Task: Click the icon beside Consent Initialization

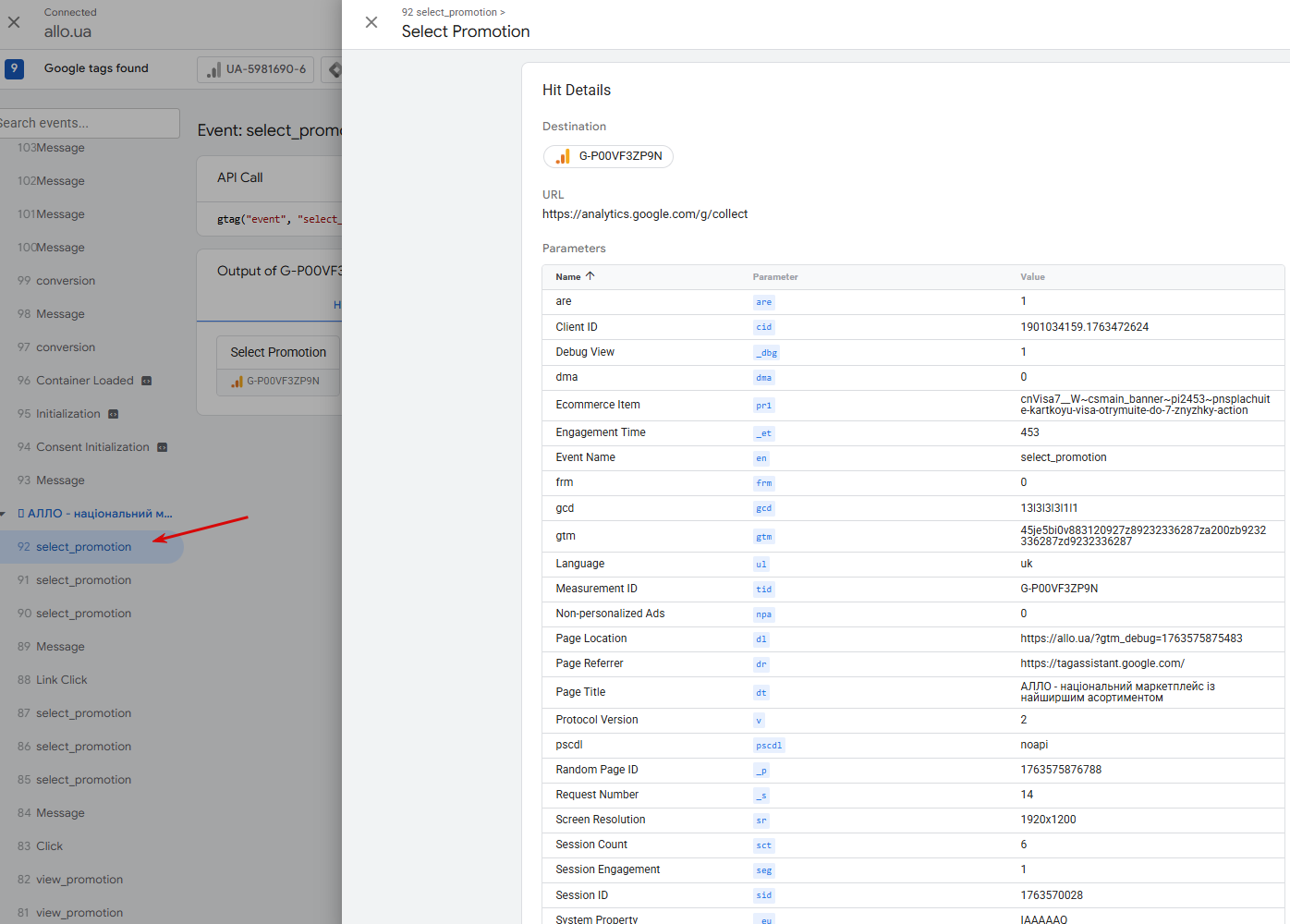Action: pos(162,447)
